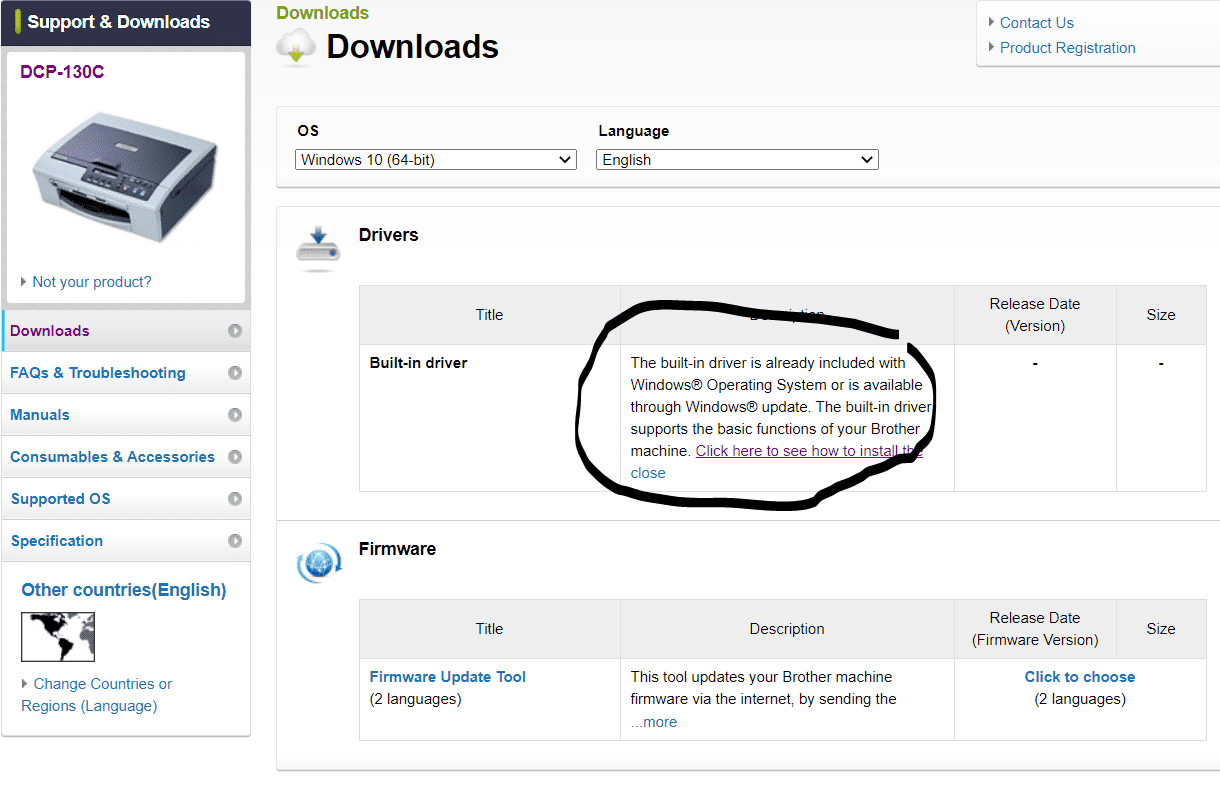Open Manuals in the sidebar menu
Image resolution: width=1220 pixels, height=790 pixels.
pos(126,415)
